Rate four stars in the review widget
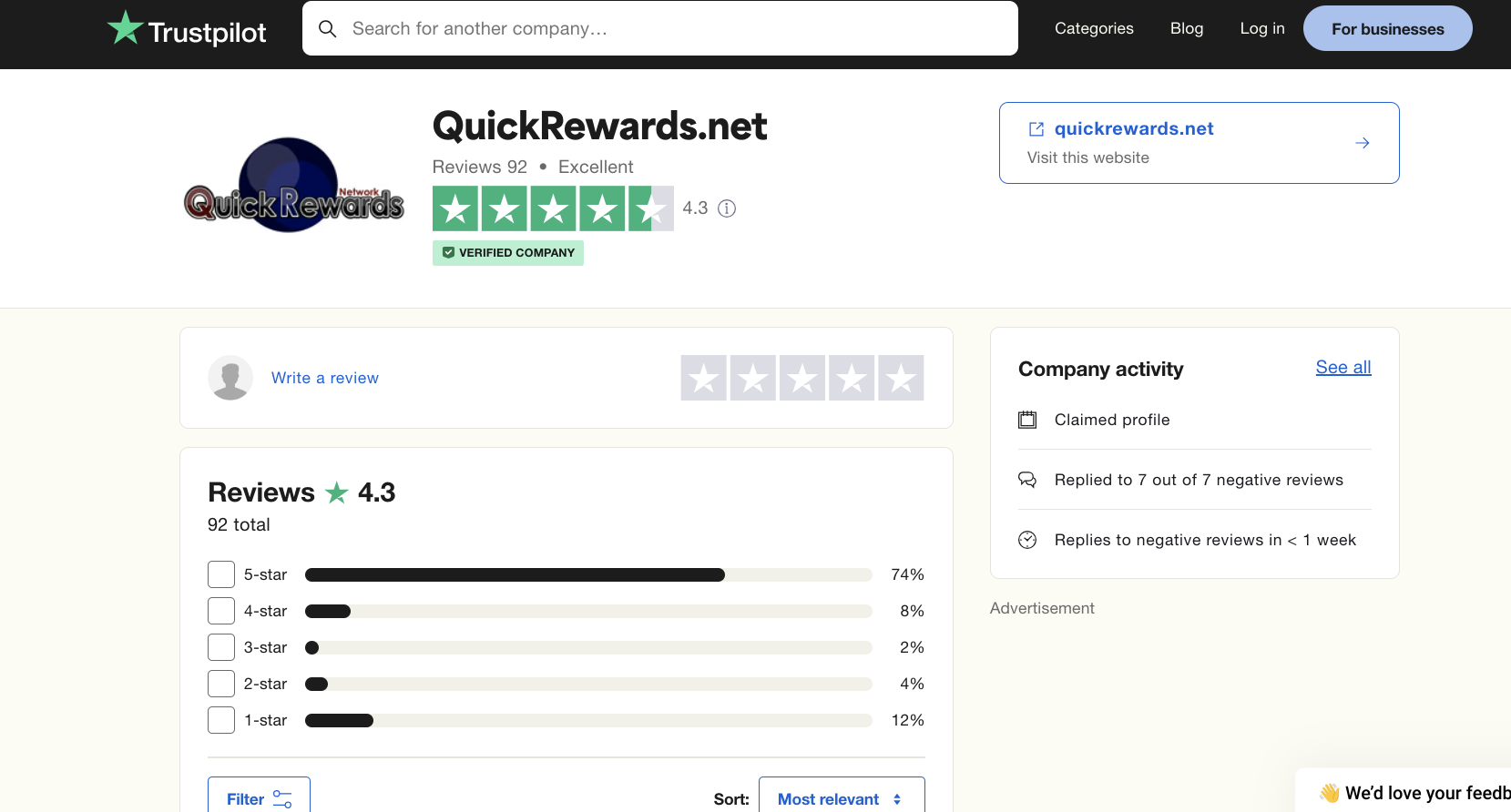 852,378
